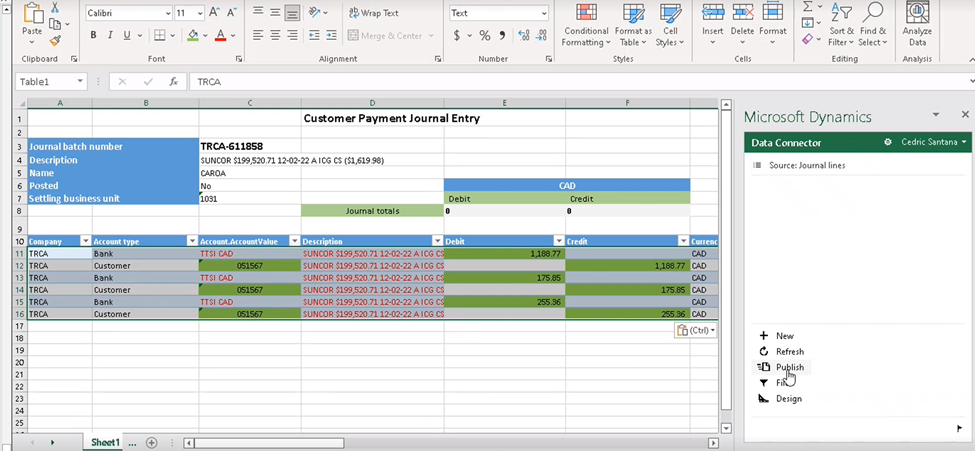Screen dimensions: 975x451
Task: Click the Increase Decimal icon
Action: coord(524,35)
